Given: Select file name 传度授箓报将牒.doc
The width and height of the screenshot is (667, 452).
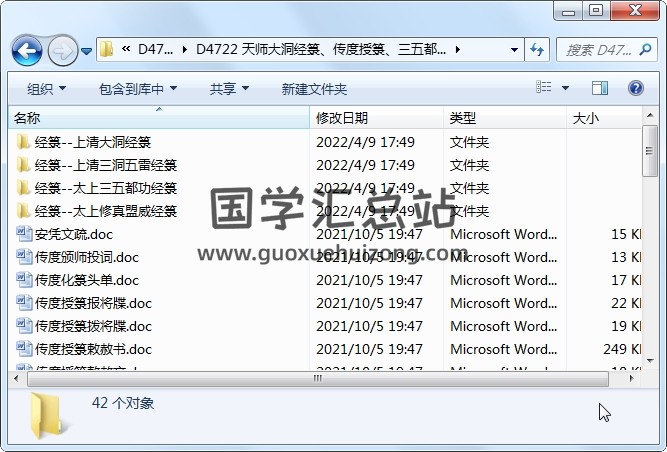Looking at the screenshot, I should [93, 303].
